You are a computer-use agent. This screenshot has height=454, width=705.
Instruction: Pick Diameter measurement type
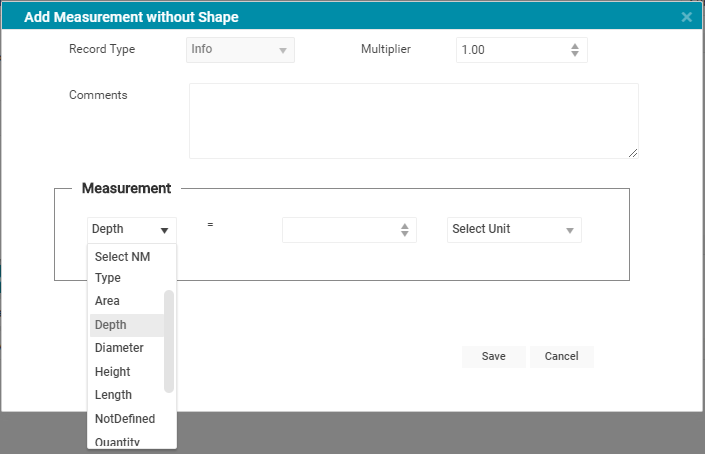coord(119,348)
